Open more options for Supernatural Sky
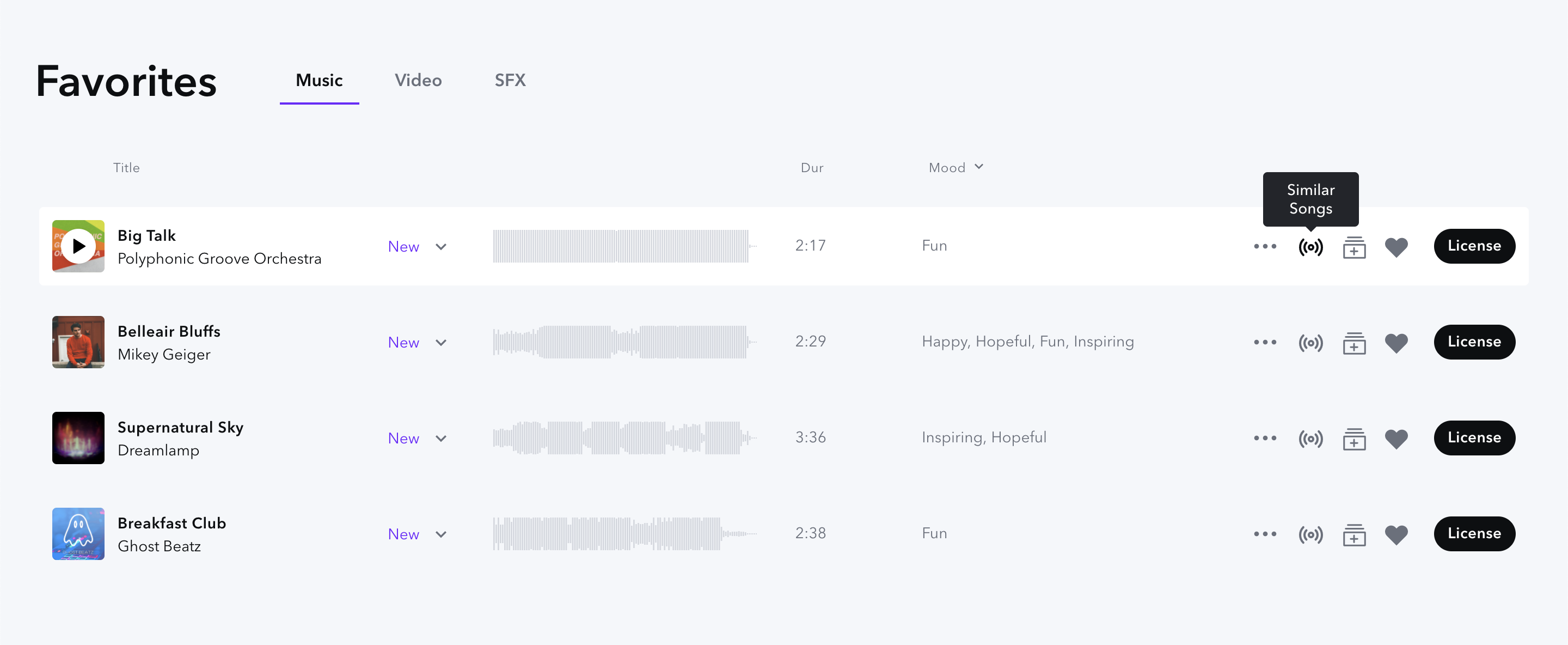This screenshot has width=1568, height=645. 1265,438
